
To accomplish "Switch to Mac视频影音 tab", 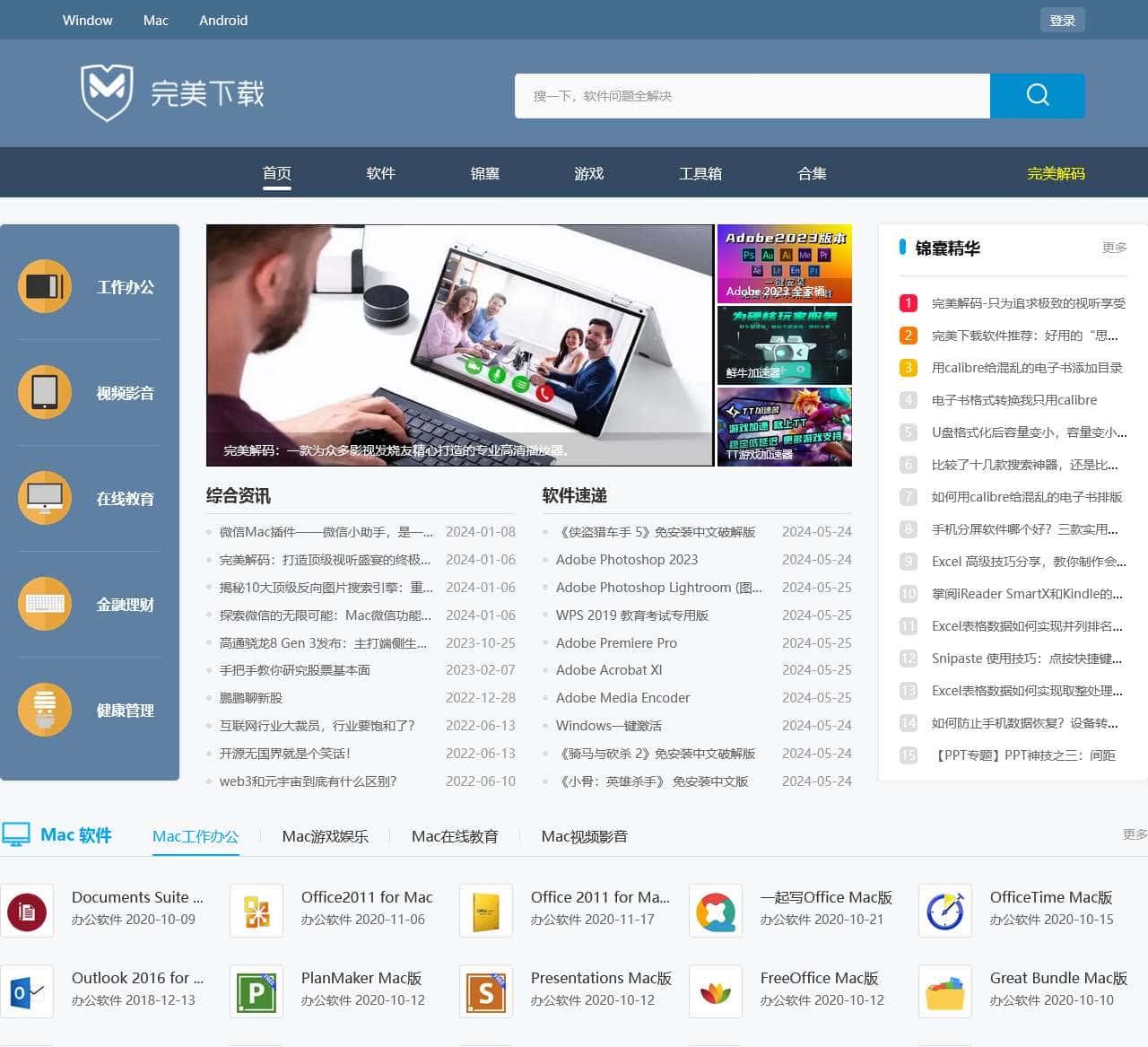I will pos(584,836).
